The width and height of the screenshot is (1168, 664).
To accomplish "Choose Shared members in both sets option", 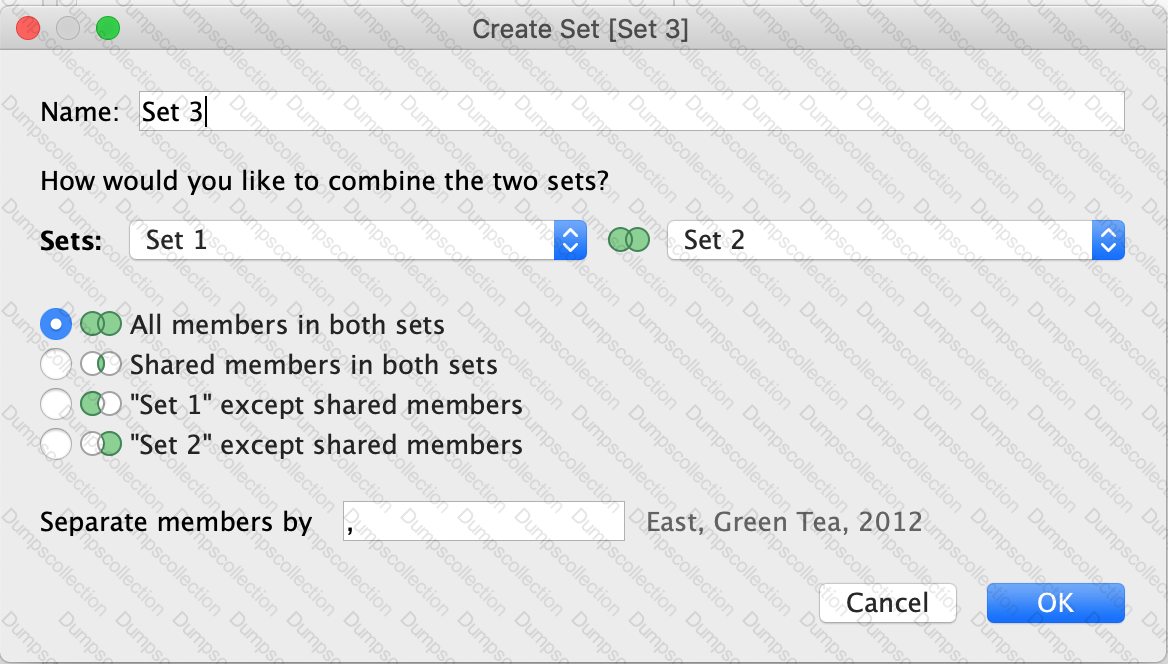I will tap(56, 365).
